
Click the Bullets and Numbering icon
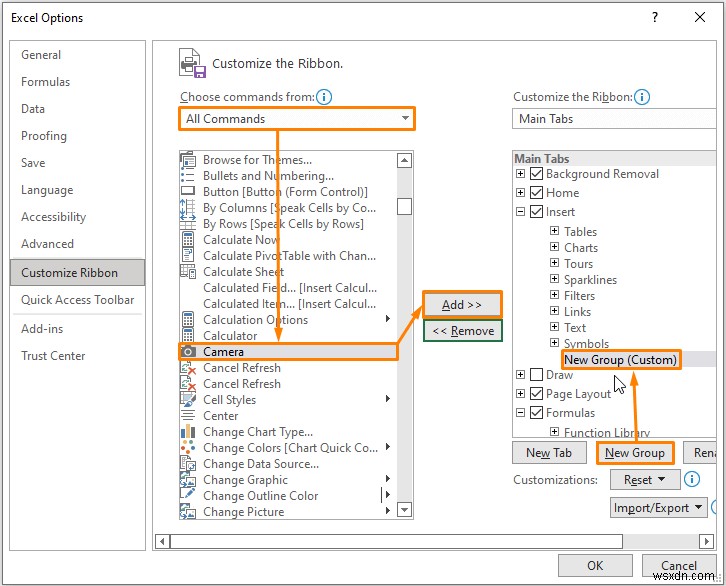188,176
